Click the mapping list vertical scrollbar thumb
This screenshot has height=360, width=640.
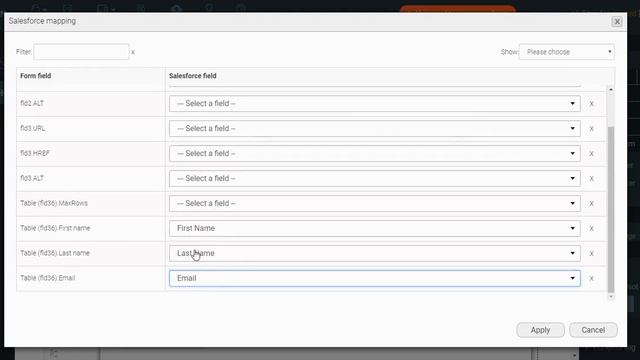point(611,210)
